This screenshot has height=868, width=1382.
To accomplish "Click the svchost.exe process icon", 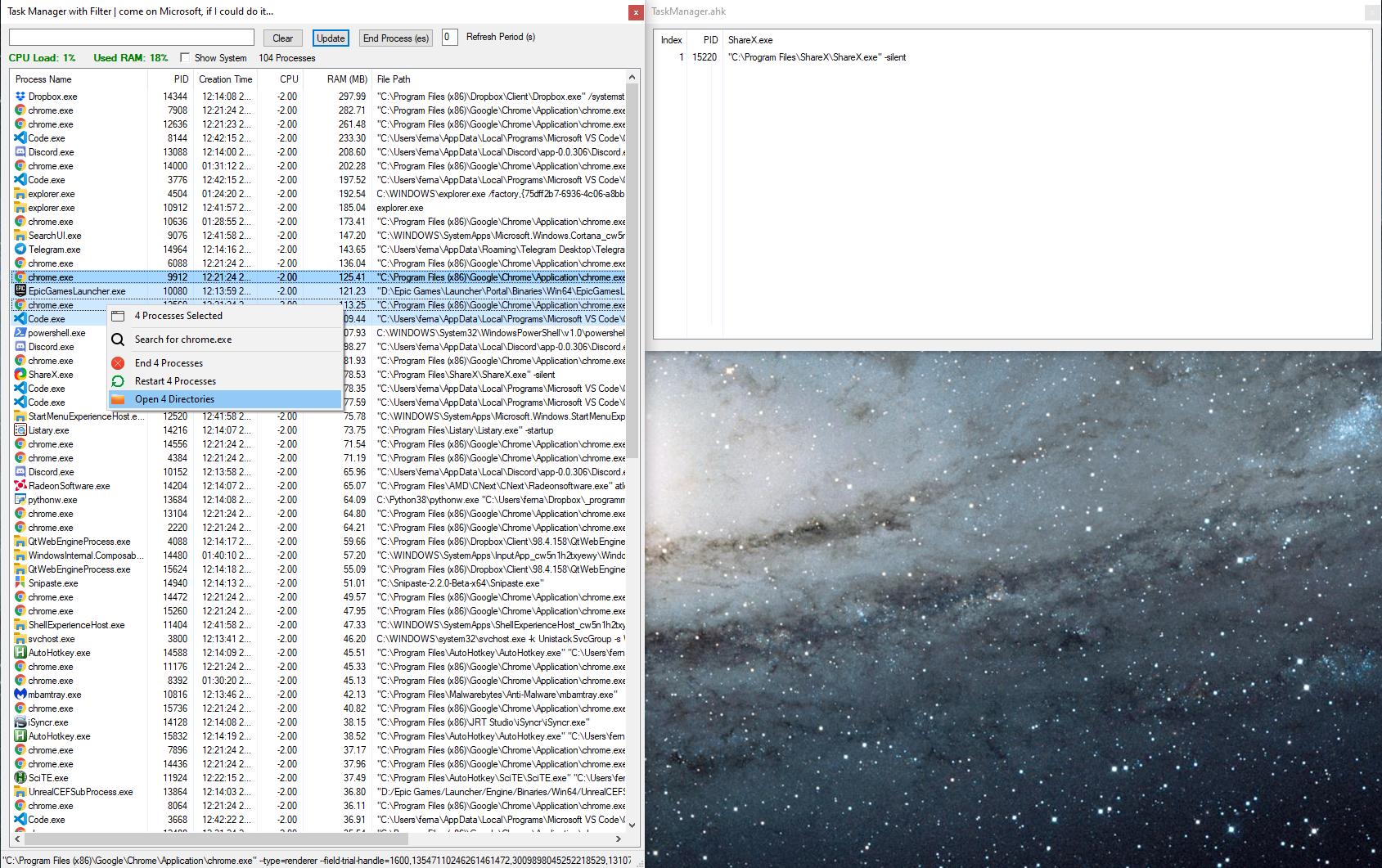I will (20, 639).
